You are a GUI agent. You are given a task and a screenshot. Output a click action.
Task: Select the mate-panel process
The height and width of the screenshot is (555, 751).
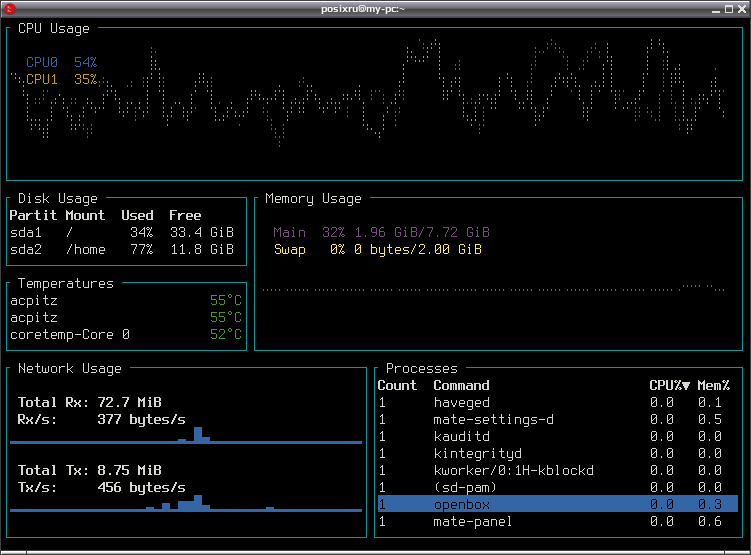[558, 521]
